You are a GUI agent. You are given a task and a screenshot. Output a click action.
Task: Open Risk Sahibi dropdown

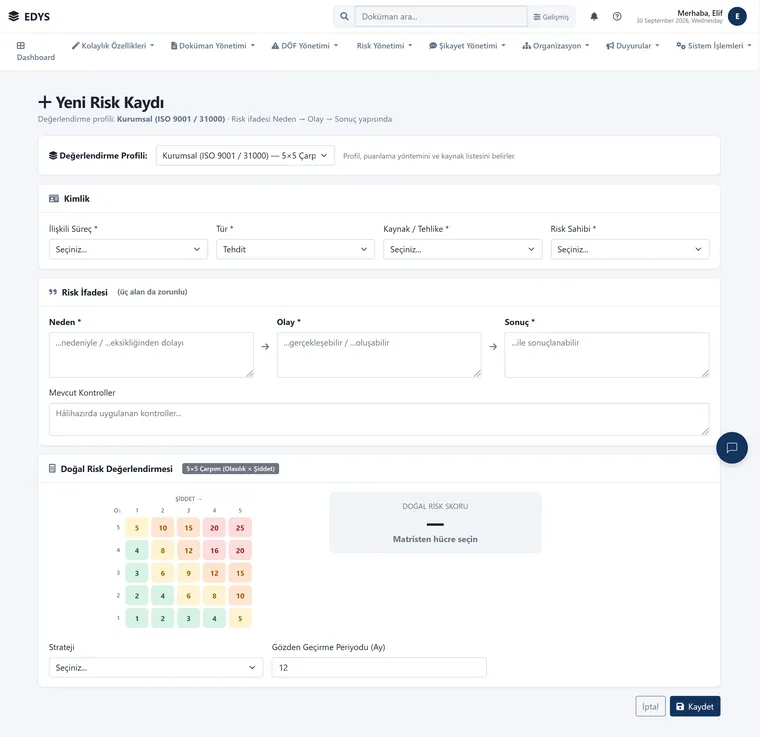pos(630,249)
